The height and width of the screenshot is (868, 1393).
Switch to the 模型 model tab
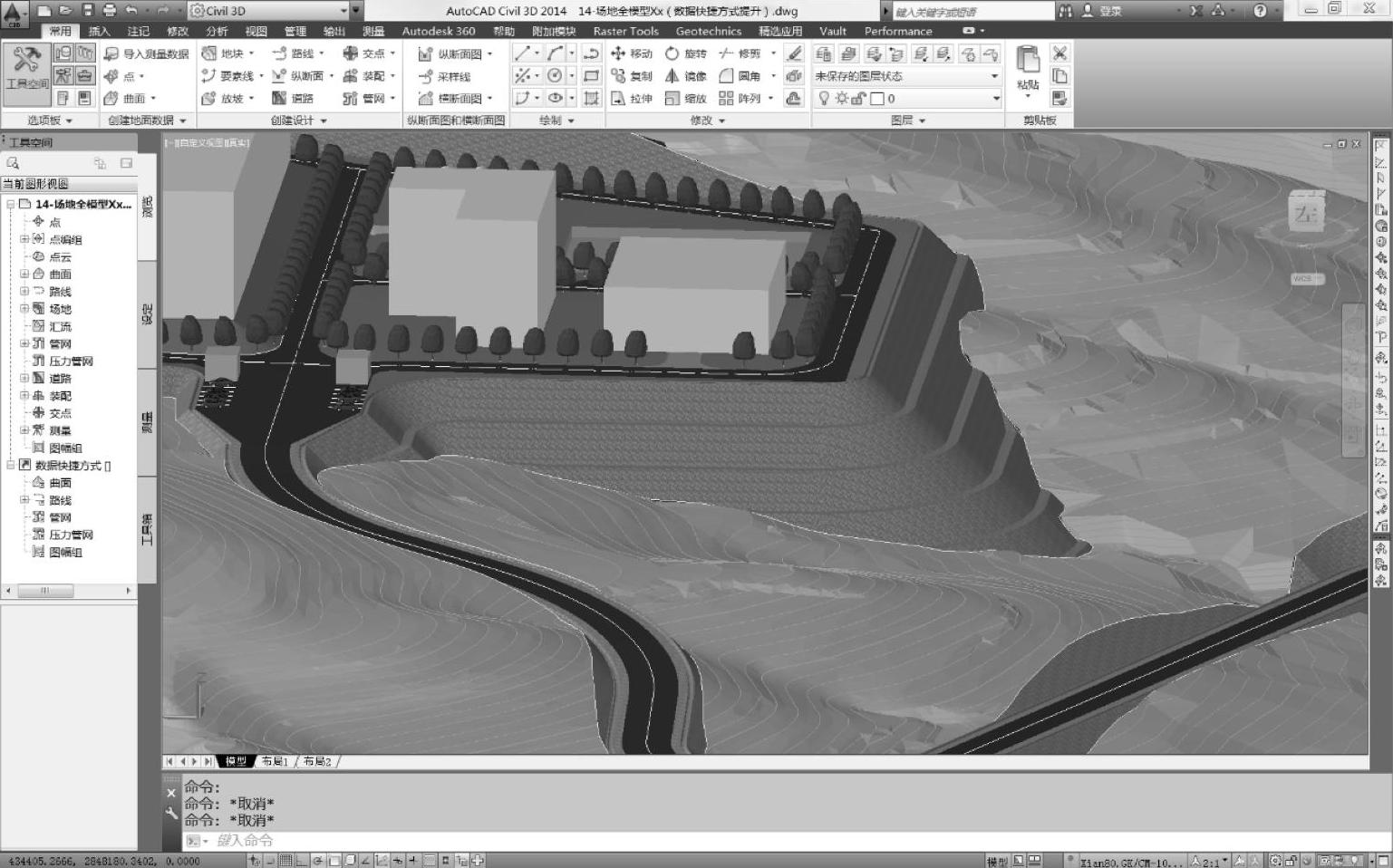tap(236, 761)
